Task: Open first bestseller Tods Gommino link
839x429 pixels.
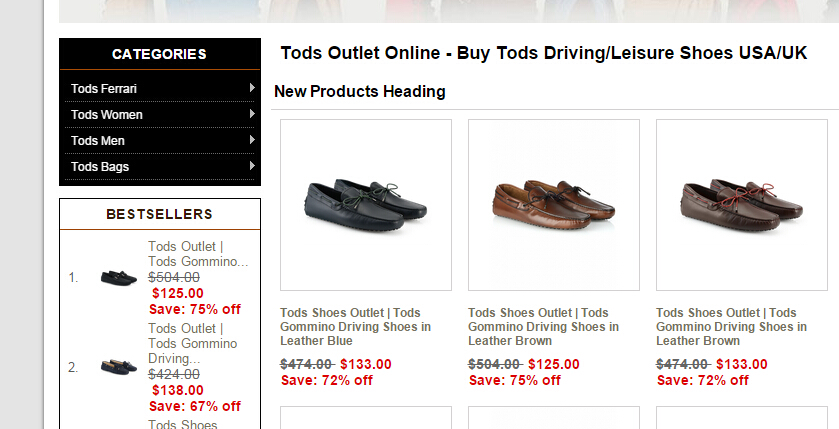Action: coord(197,254)
